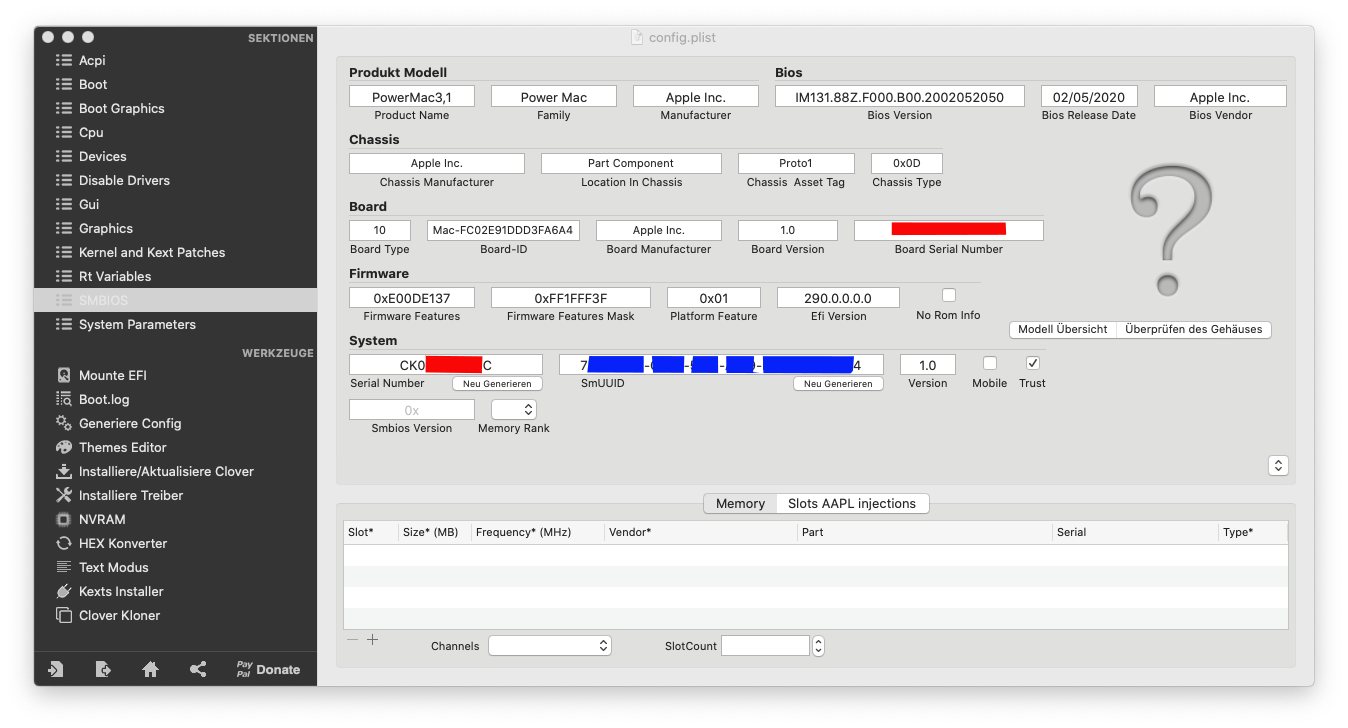Click the plus icon to add memory slot
1348x728 pixels.
372,640
